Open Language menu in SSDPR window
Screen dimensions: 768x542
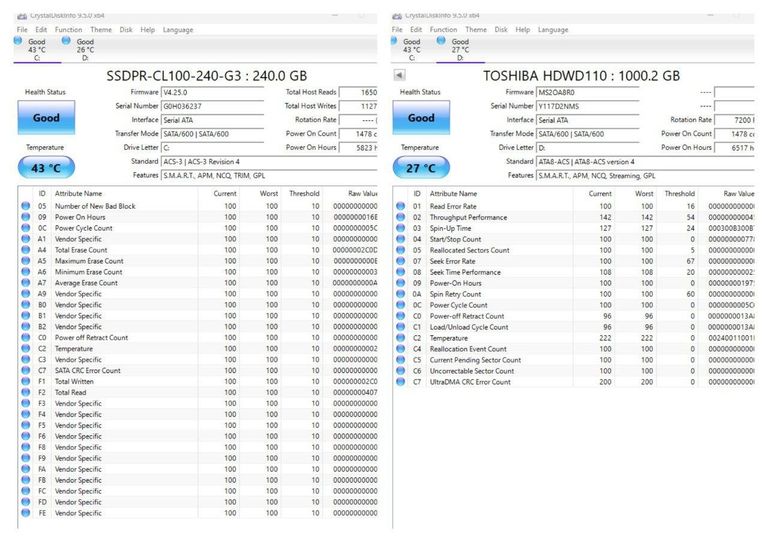coord(178,30)
